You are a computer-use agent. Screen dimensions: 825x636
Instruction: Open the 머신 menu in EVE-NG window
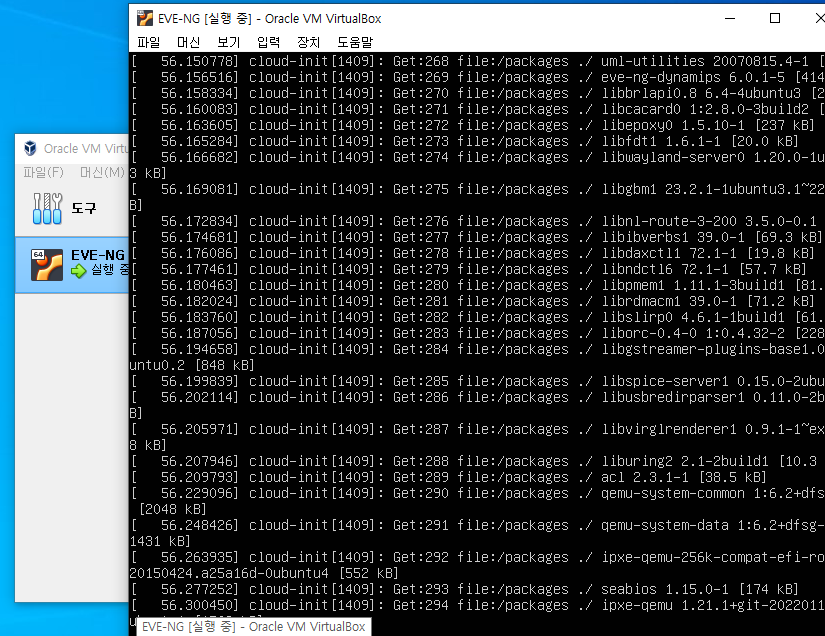(188, 42)
